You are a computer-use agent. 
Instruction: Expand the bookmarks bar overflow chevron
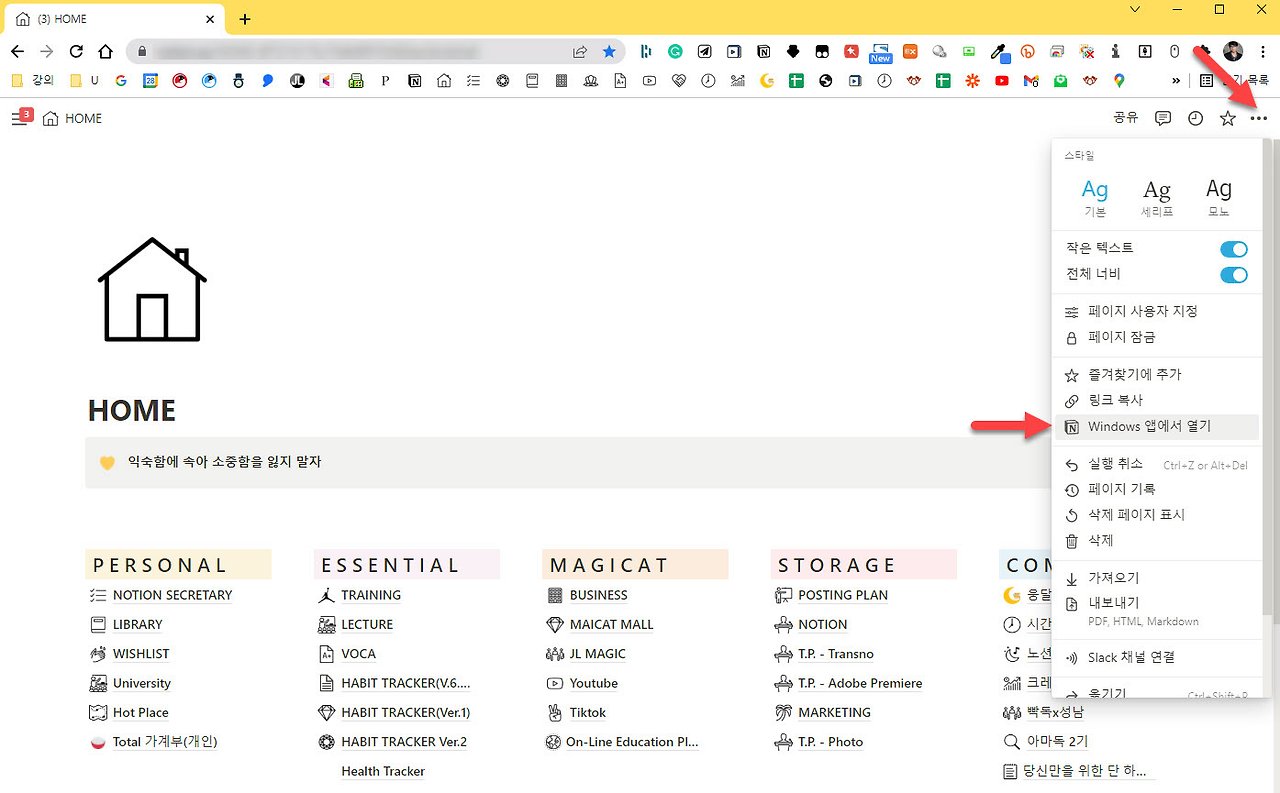[1177, 81]
